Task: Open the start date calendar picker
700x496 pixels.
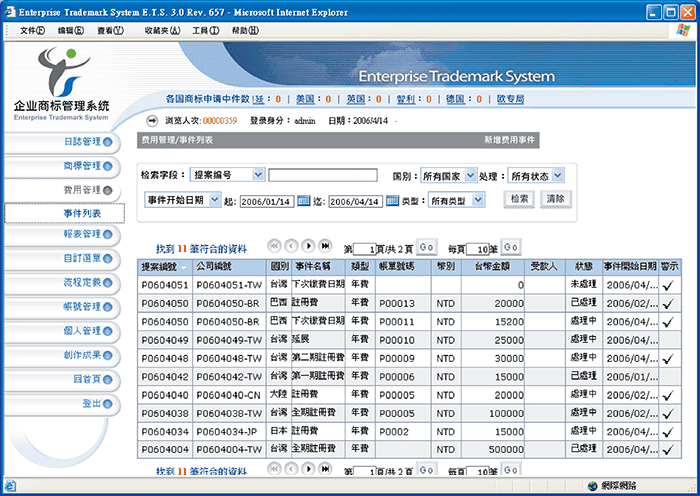Action: pos(304,201)
